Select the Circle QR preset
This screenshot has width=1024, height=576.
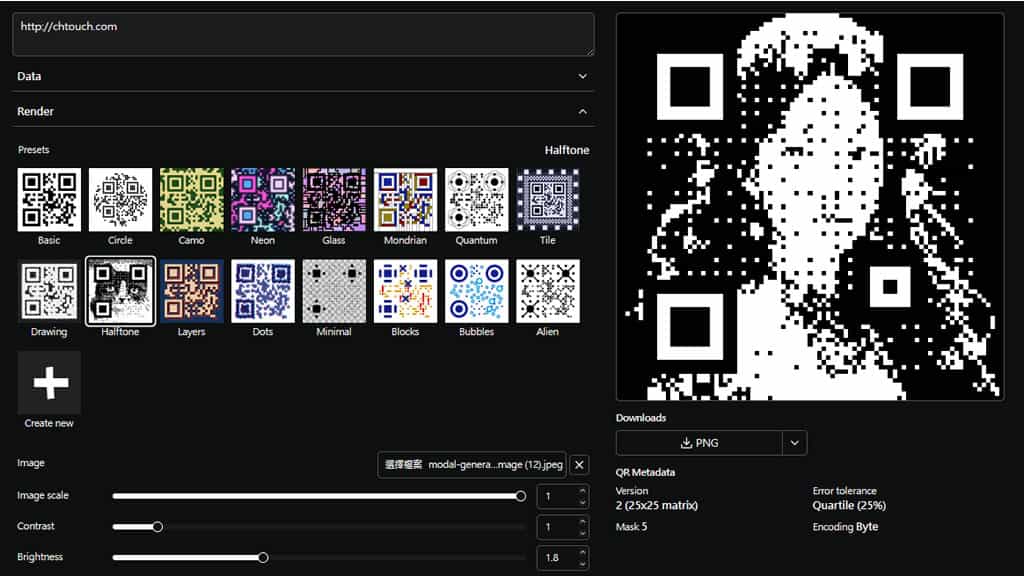click(120, 200)
